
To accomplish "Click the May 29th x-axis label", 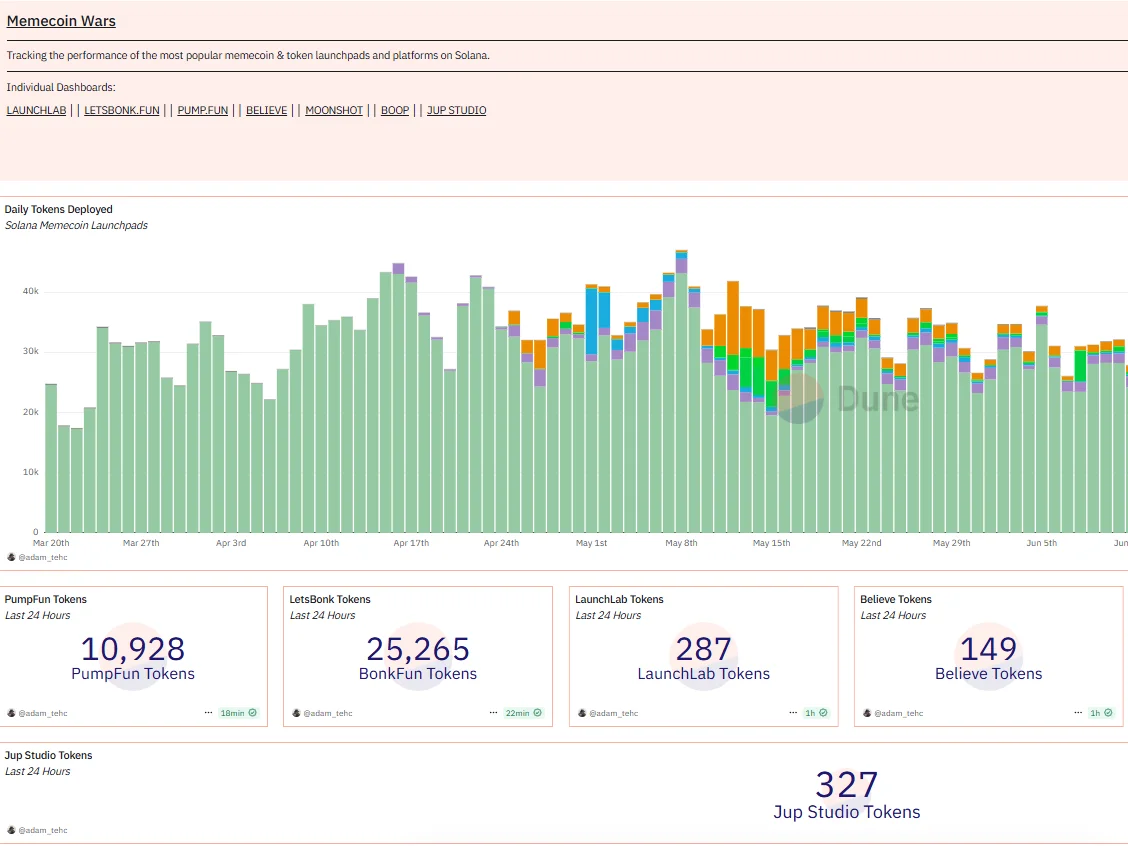I will [x=951, y=543].
